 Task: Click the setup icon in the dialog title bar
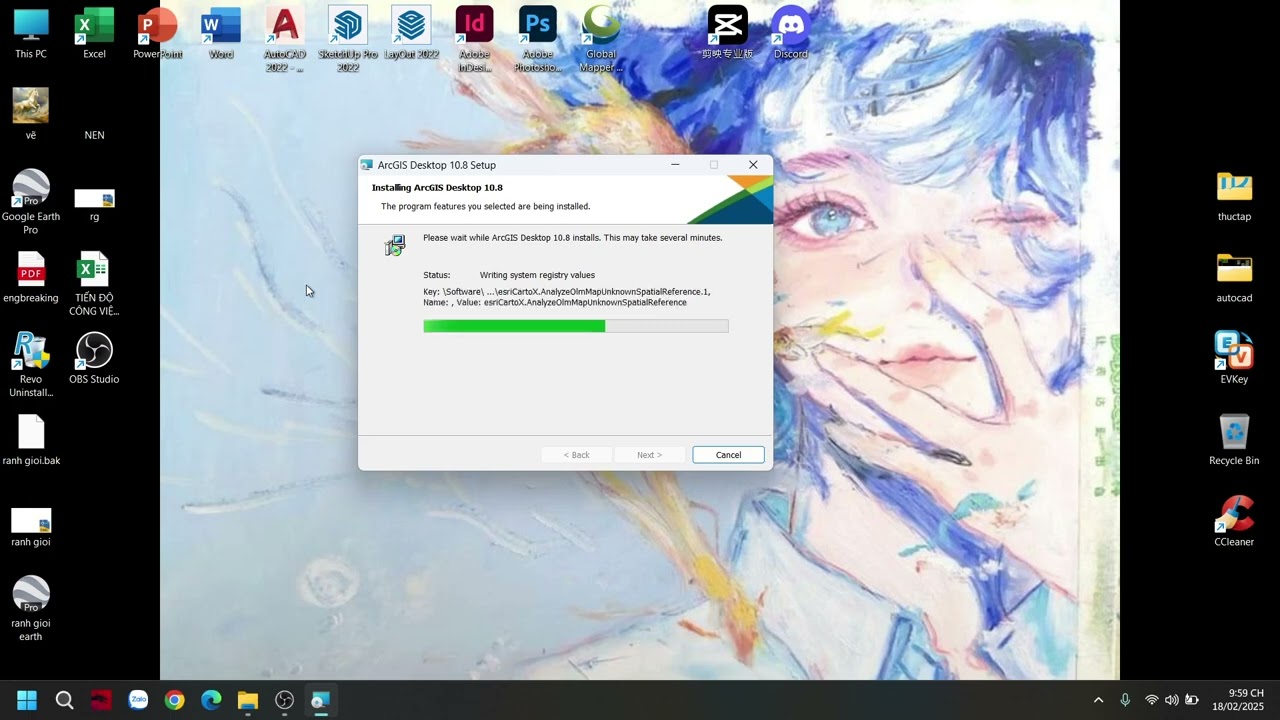(x=367, y=165)
